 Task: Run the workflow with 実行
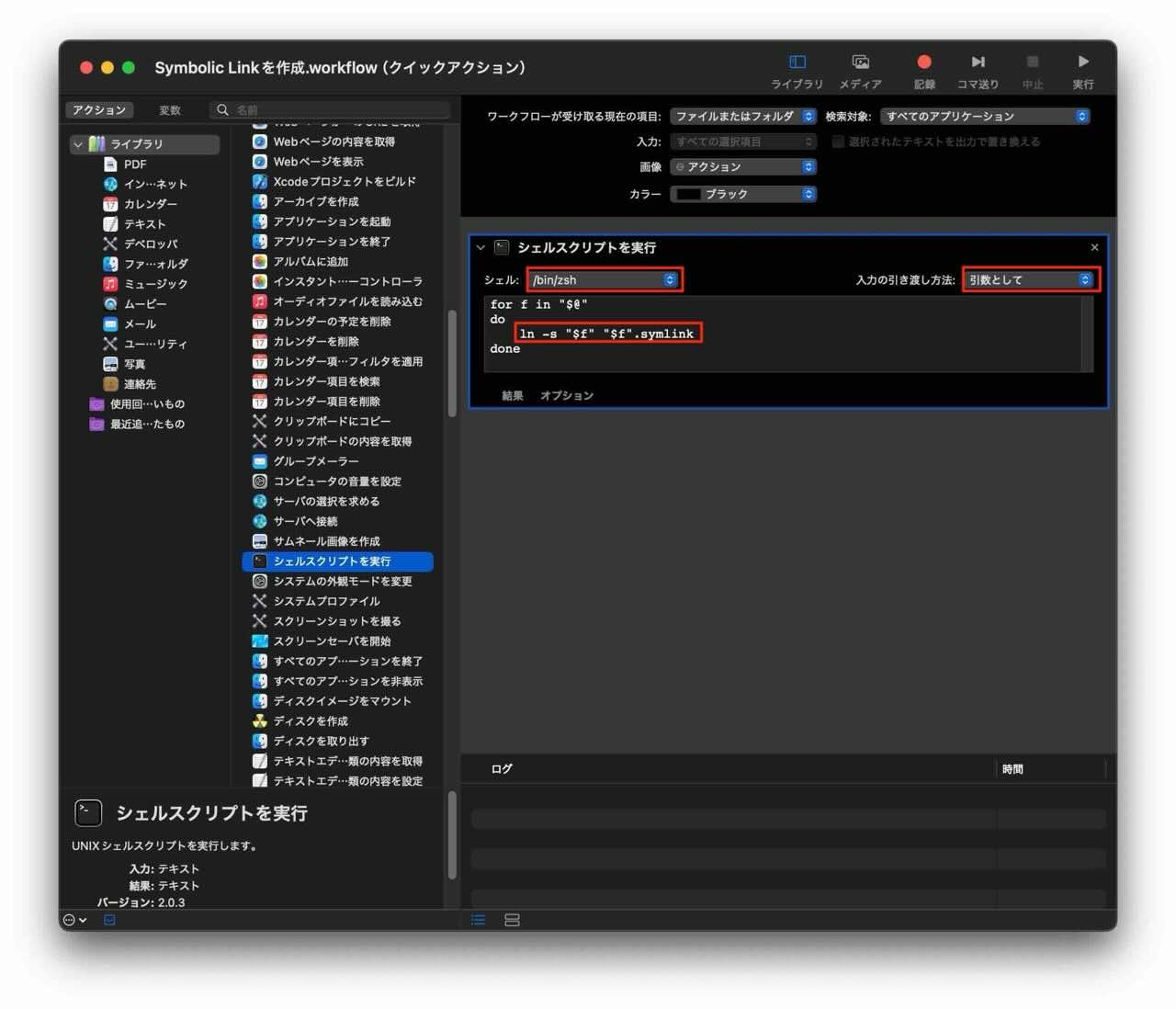[1083, 71]
